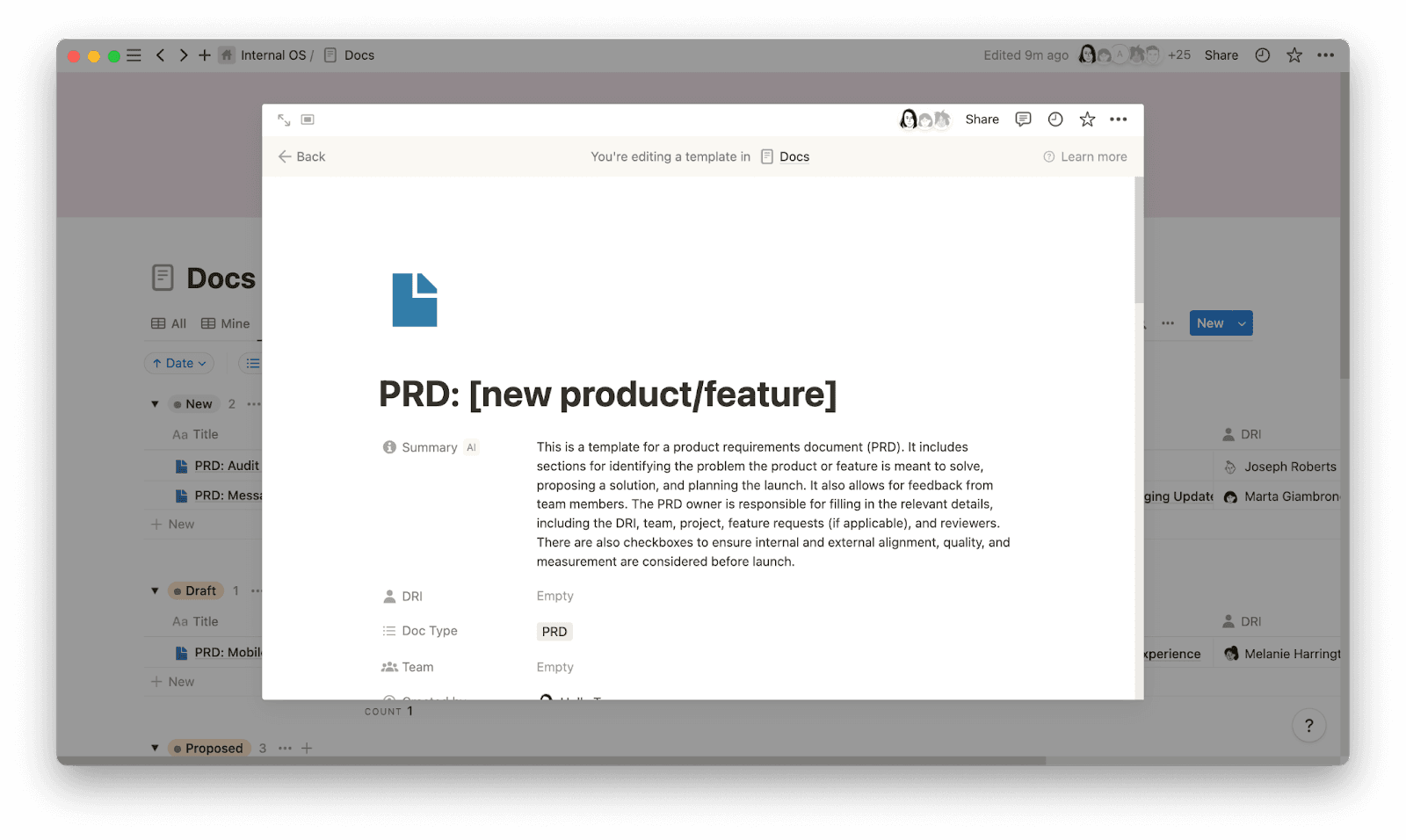Image resolution: width=1406 pixels, height=840 pixels.
Task: Open comments with the comment bubble icon
Action: 1023,119
